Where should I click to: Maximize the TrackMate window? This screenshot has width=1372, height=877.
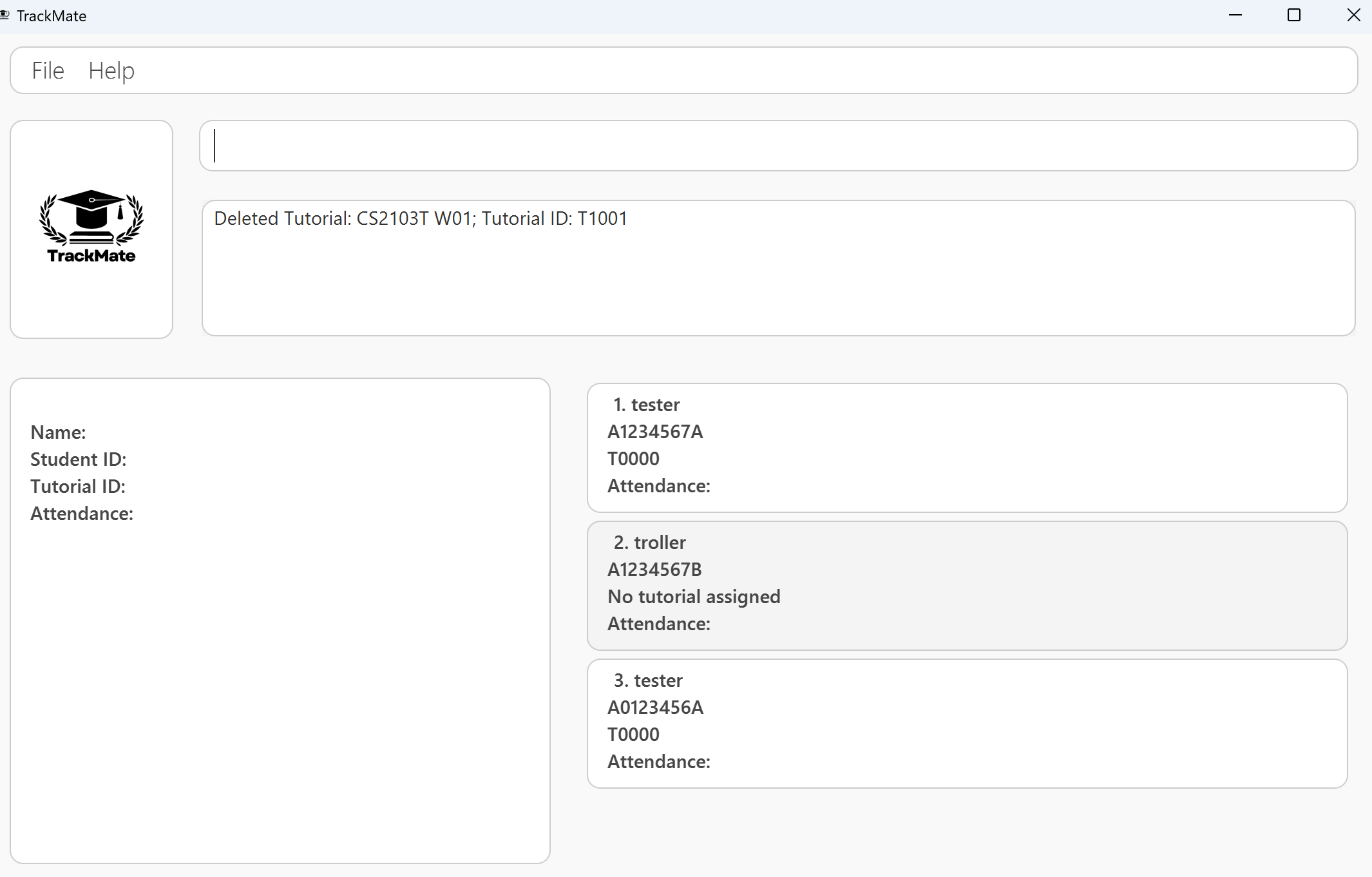[1293, 15]
